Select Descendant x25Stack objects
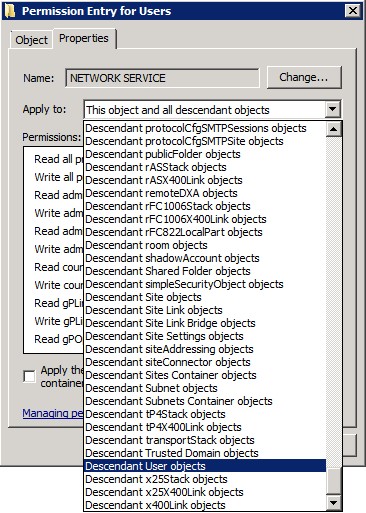 click(x=205, y=479)
